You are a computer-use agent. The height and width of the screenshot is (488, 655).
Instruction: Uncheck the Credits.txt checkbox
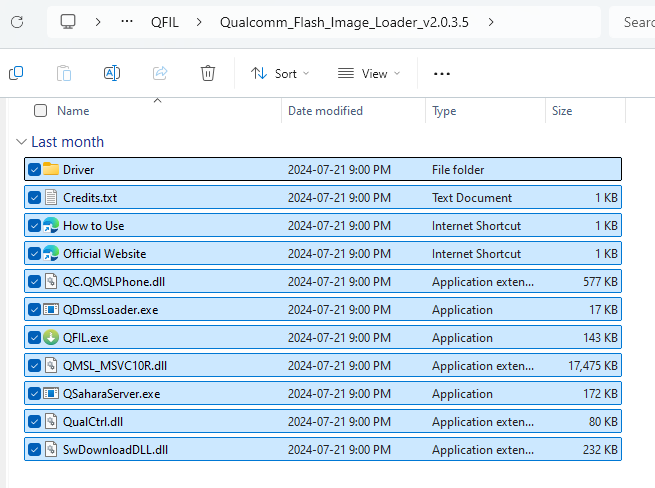(34, 198)
